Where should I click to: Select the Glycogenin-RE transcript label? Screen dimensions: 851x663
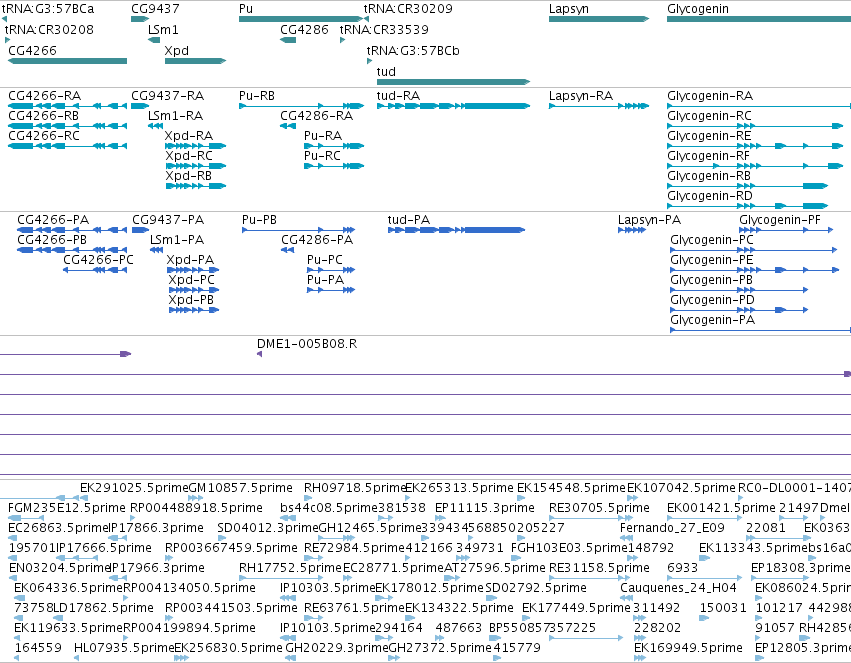click(709, 136)
